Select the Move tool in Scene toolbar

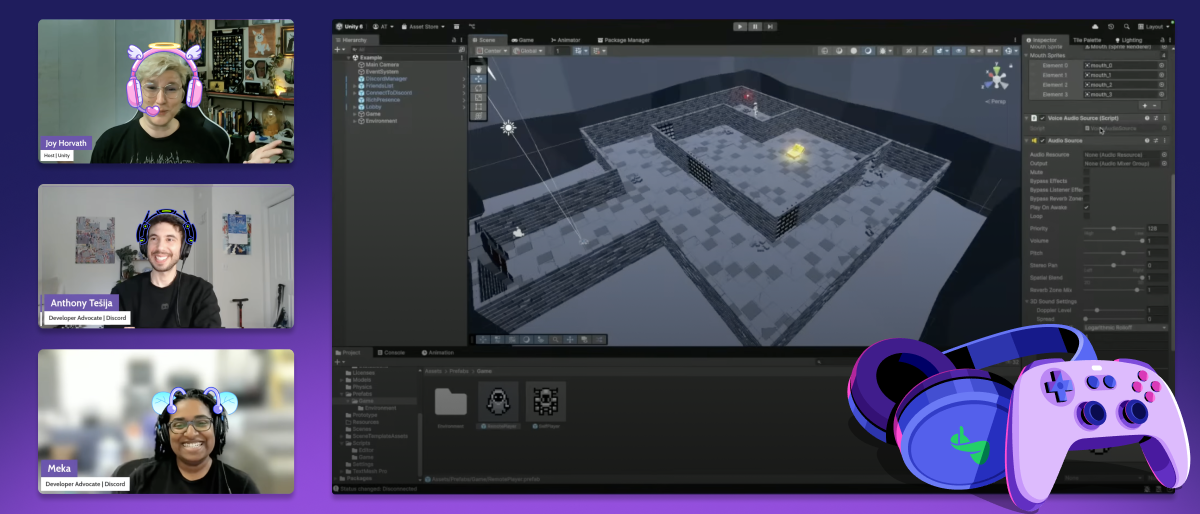(x=479, y=79)
